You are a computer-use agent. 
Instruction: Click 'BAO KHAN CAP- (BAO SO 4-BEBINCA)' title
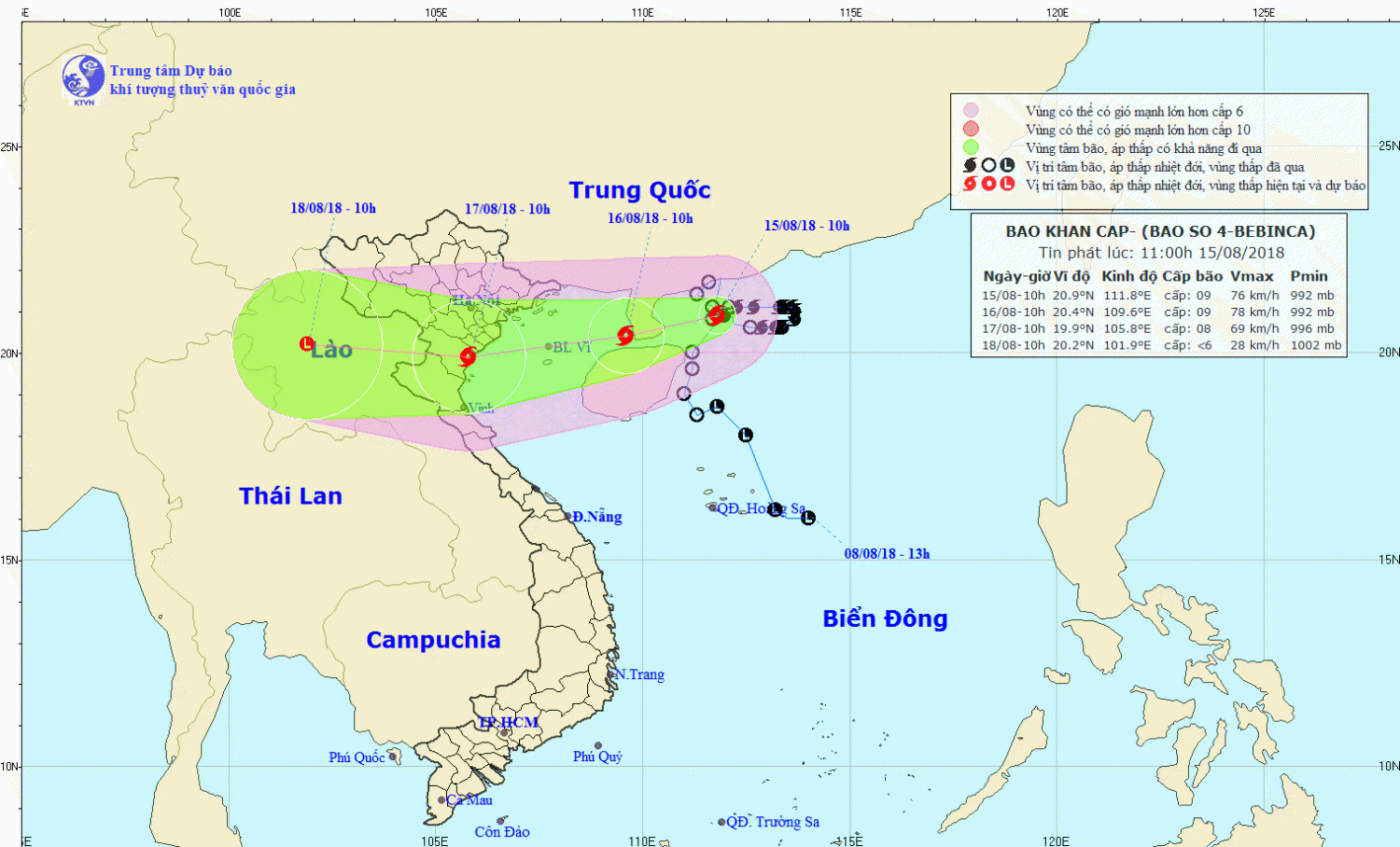tap(1160, 231)
